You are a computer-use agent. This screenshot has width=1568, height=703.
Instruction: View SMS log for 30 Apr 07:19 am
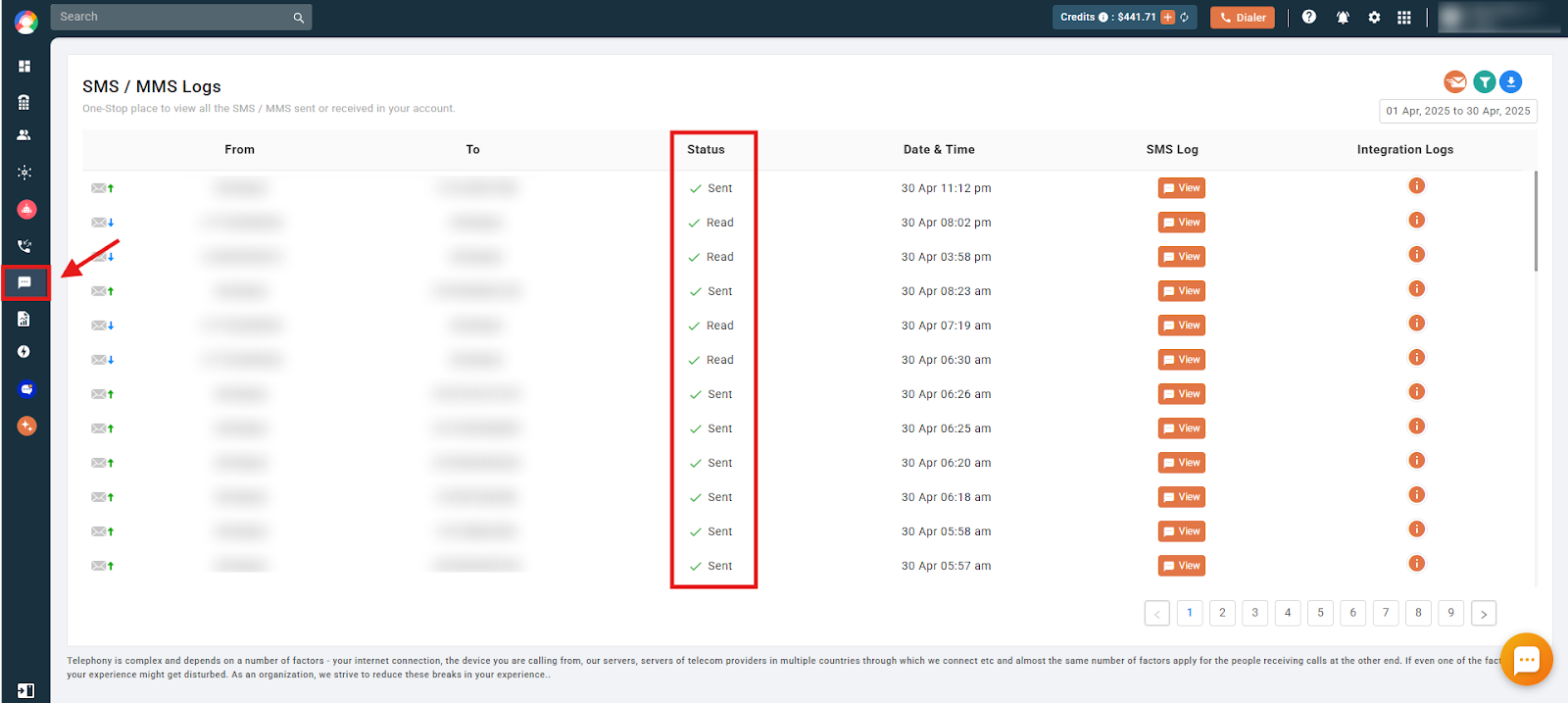[1182, 326]
